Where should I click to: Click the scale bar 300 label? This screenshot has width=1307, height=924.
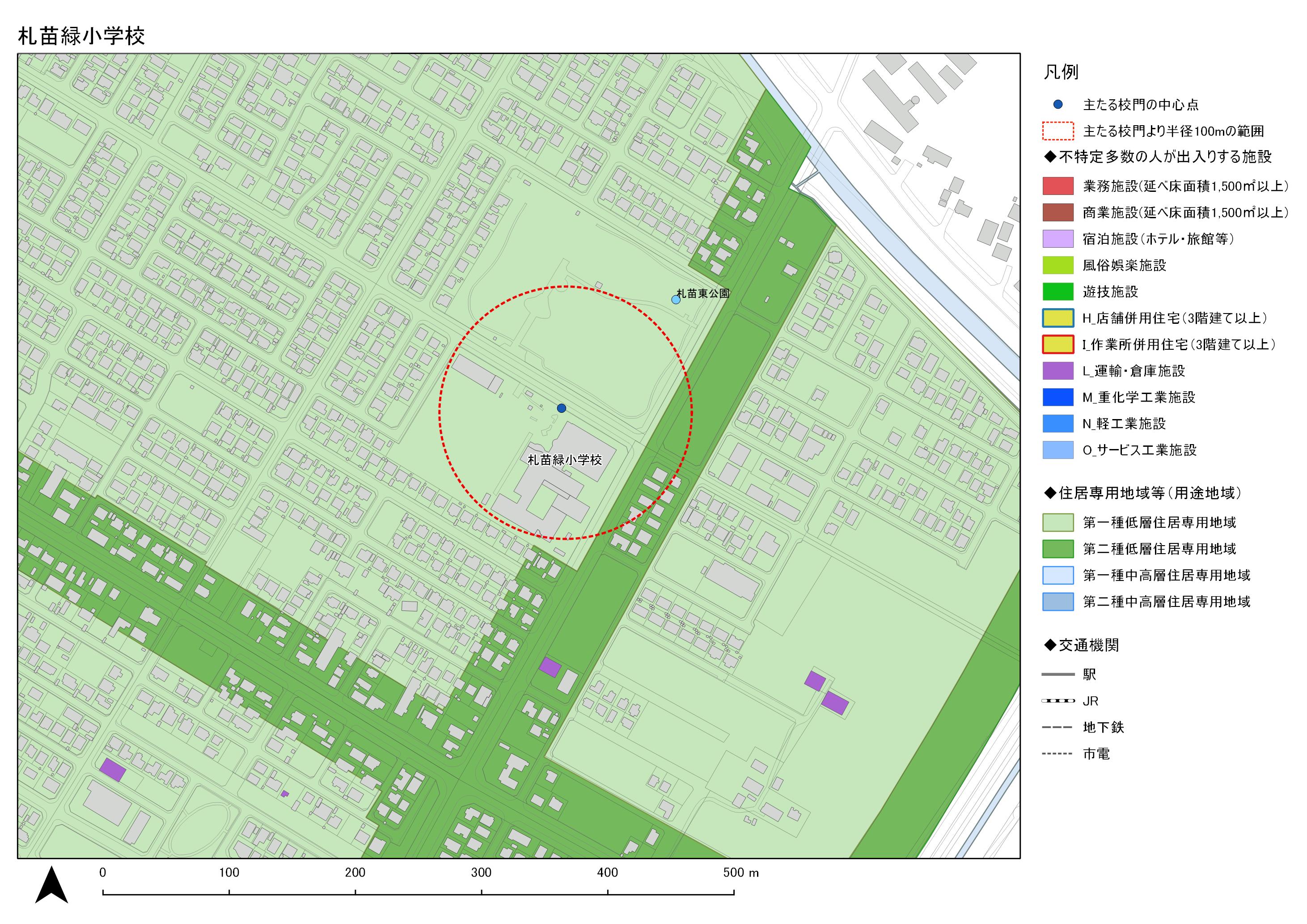(481, 873)
